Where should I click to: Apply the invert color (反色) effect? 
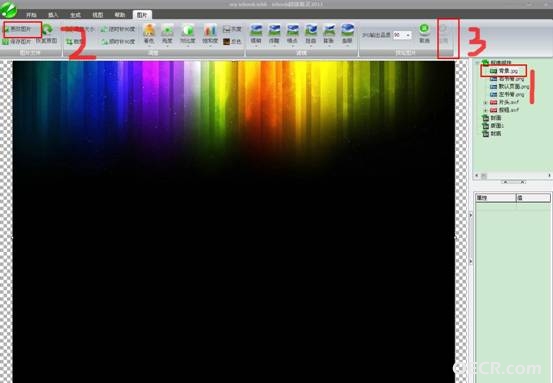232,42
